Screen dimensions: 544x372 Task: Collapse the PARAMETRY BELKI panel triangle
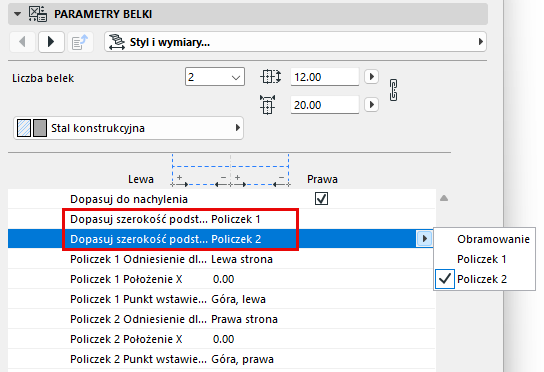coord(17,14)
